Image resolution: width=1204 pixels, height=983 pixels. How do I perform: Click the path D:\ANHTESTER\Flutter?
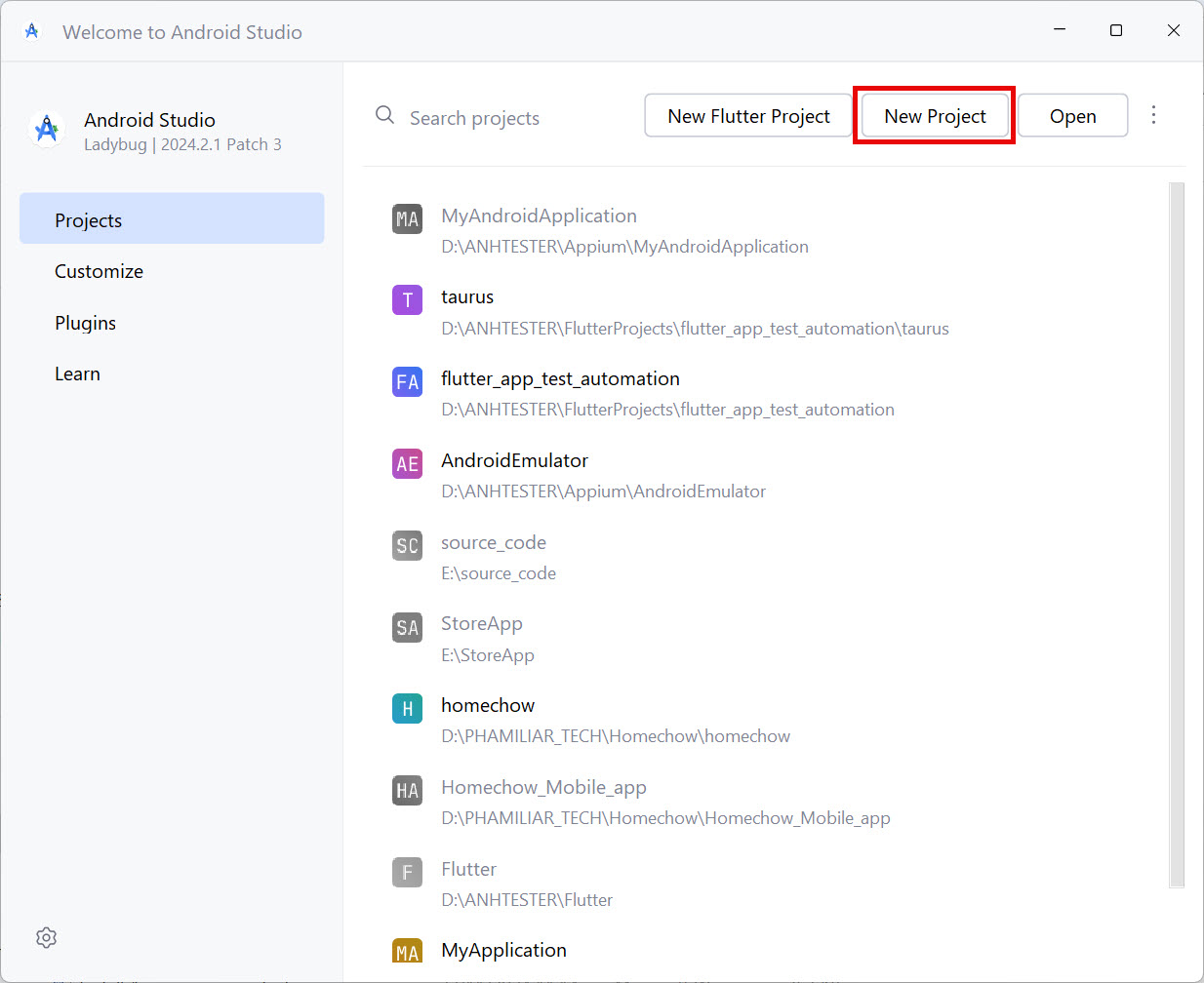click(x=527, y=900)
